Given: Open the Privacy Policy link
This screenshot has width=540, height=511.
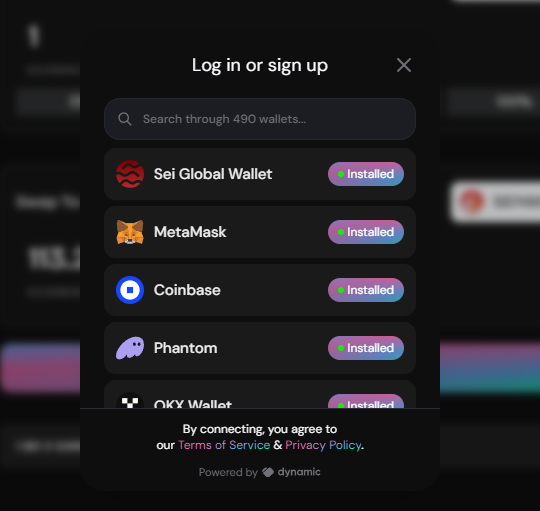Looking at the screenshot, I should point(323,445).
